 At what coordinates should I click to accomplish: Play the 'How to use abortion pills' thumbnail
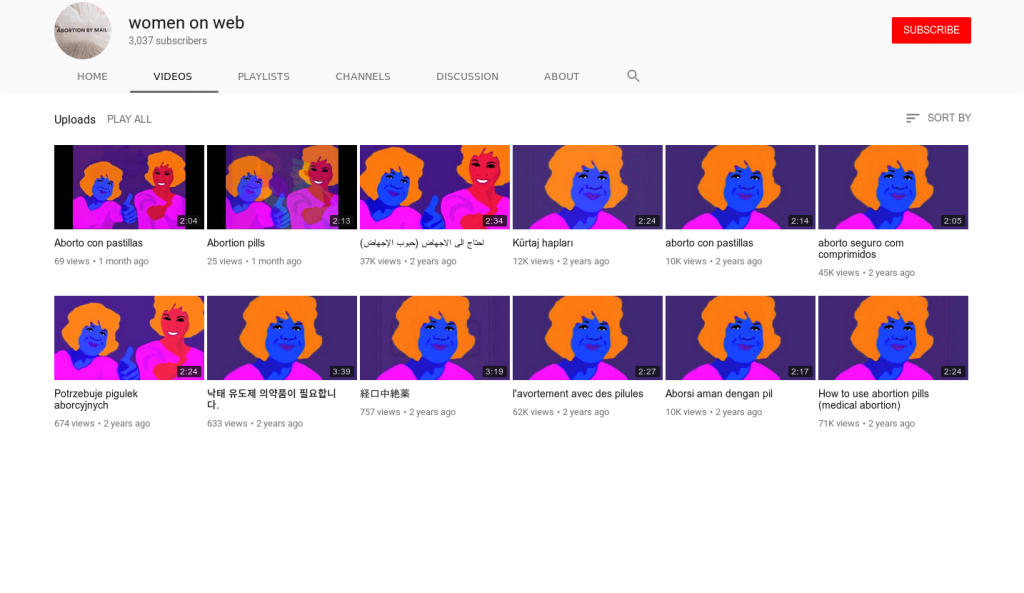(x=893, y=337)
